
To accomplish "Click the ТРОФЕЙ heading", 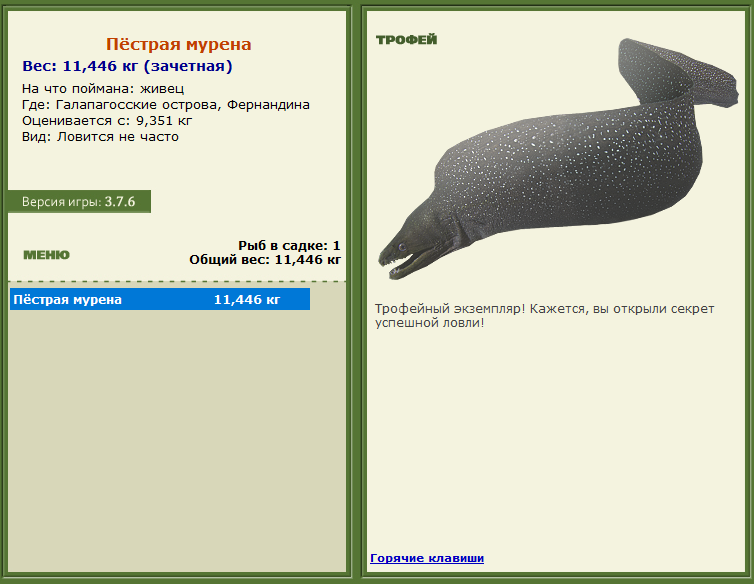I will pyautogui.click(x=406, y=39).
